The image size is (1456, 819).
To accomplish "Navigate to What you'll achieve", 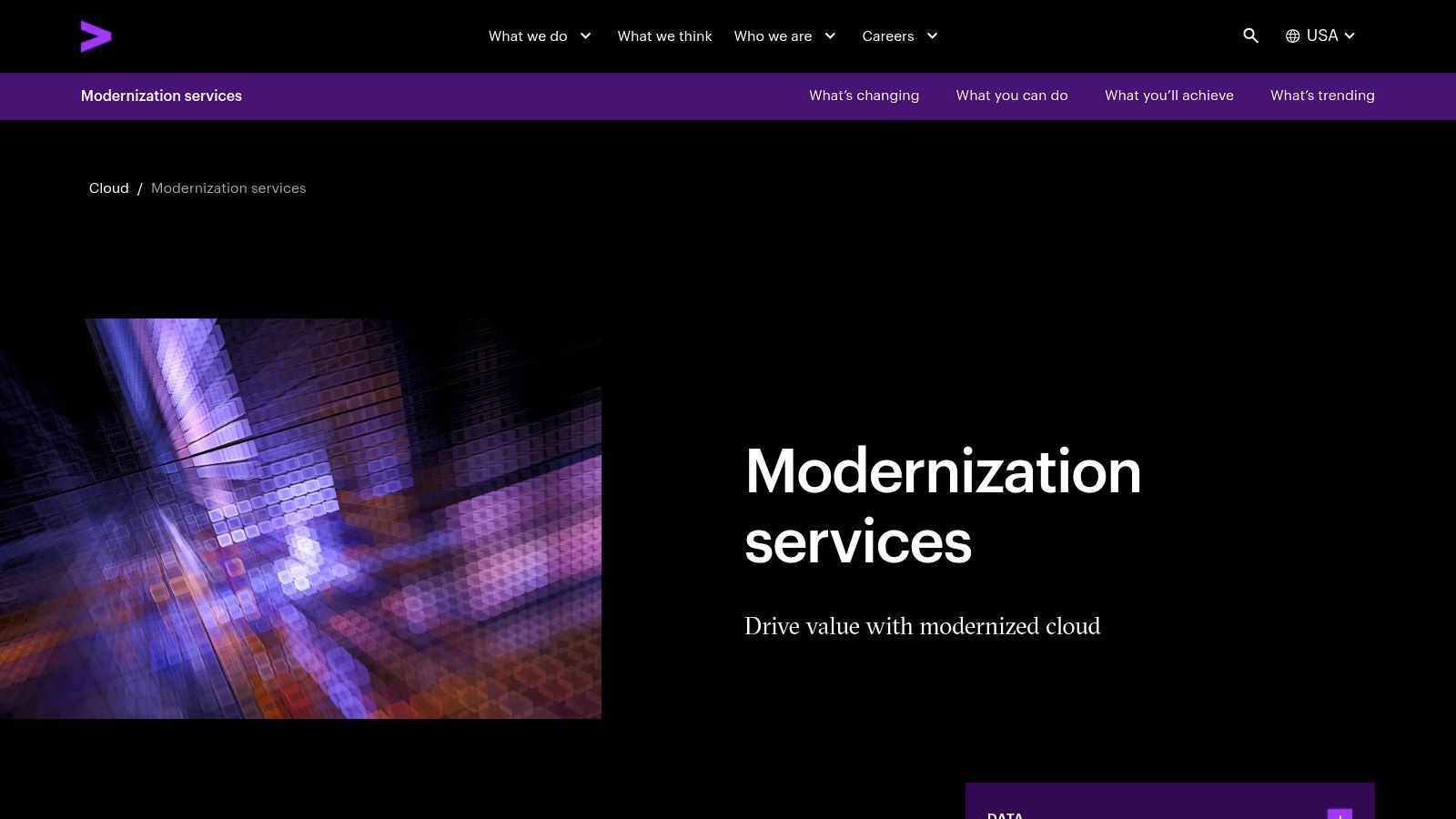I will pyautogui.click(x=1168, y=96).
